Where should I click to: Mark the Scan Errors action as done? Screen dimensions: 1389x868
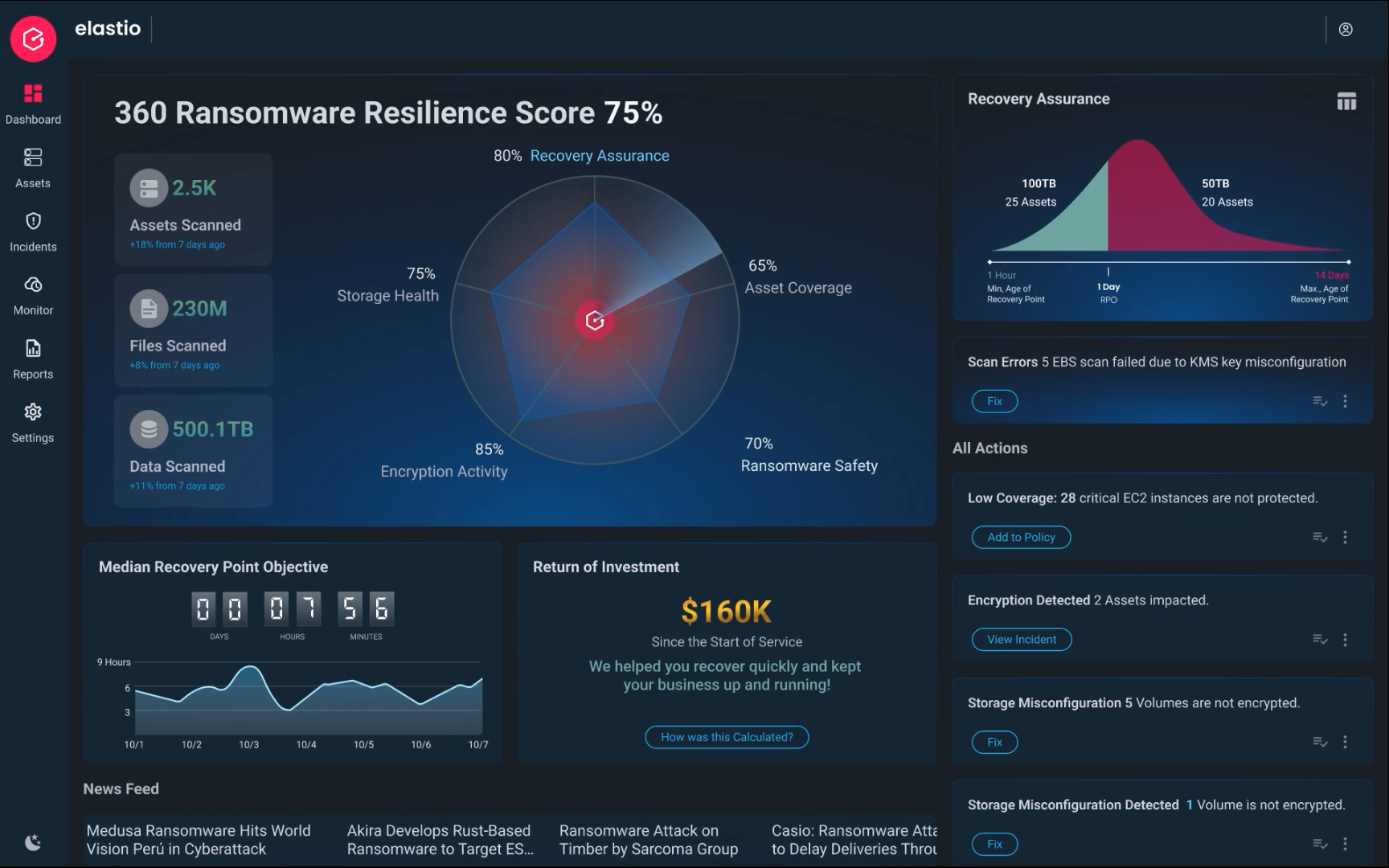(x=1320, y=401)
